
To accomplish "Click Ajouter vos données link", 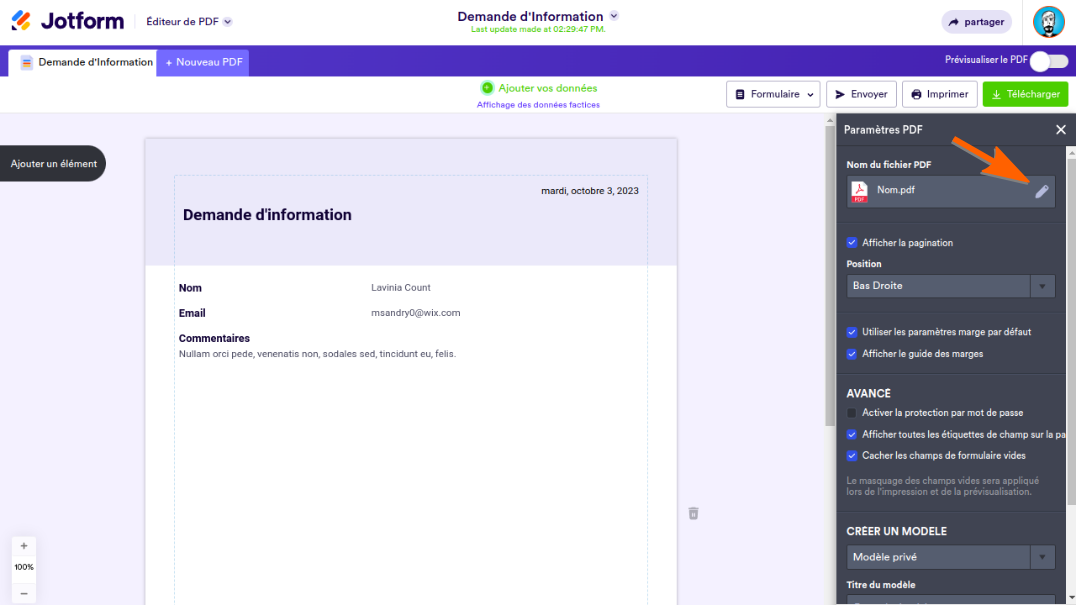I will click(548, 88).
